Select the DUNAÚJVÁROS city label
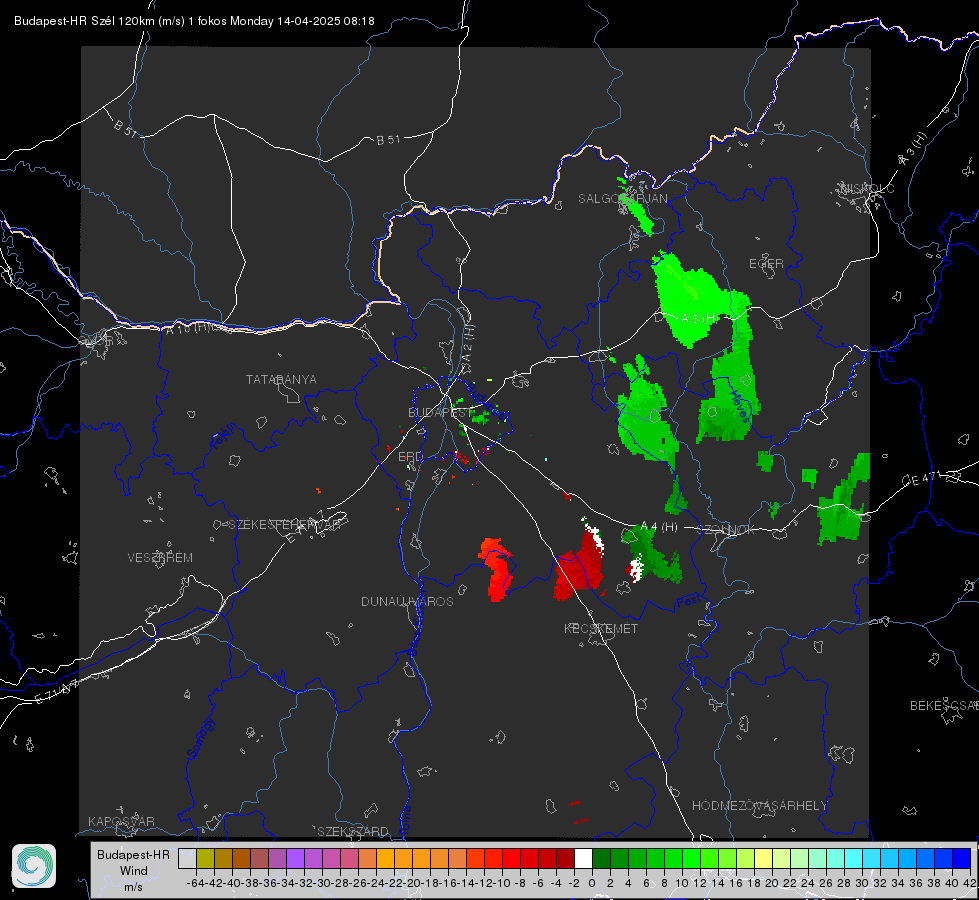979x900 pixels. pyautogui.click(x=407, y=601)
